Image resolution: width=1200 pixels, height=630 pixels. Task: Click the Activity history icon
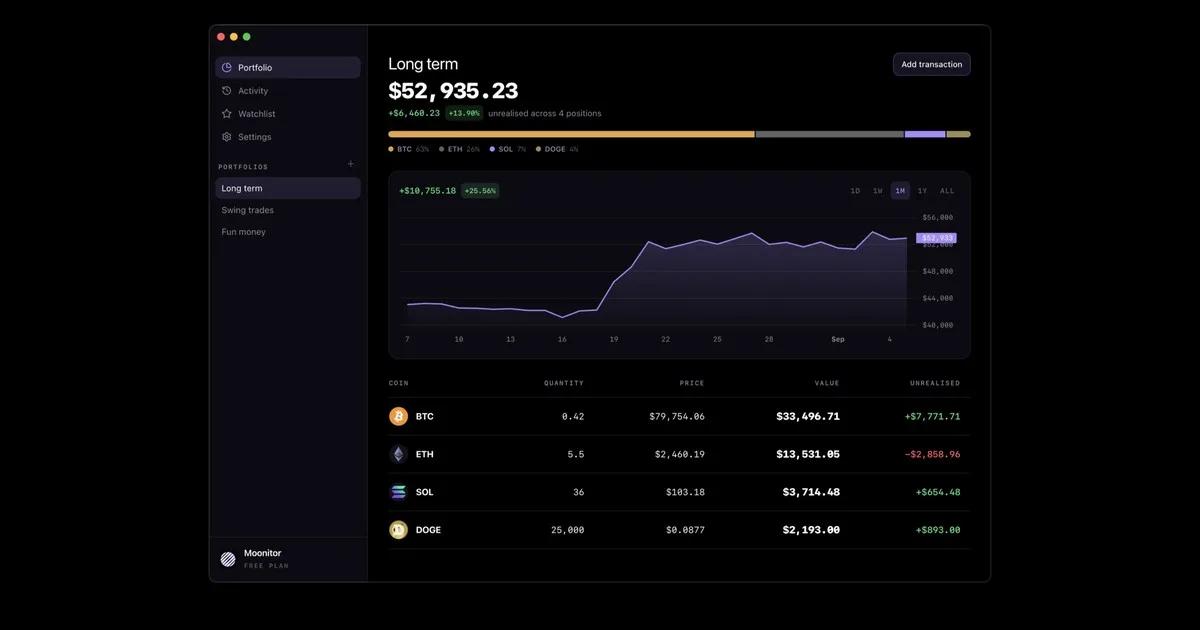pos(227,91)
